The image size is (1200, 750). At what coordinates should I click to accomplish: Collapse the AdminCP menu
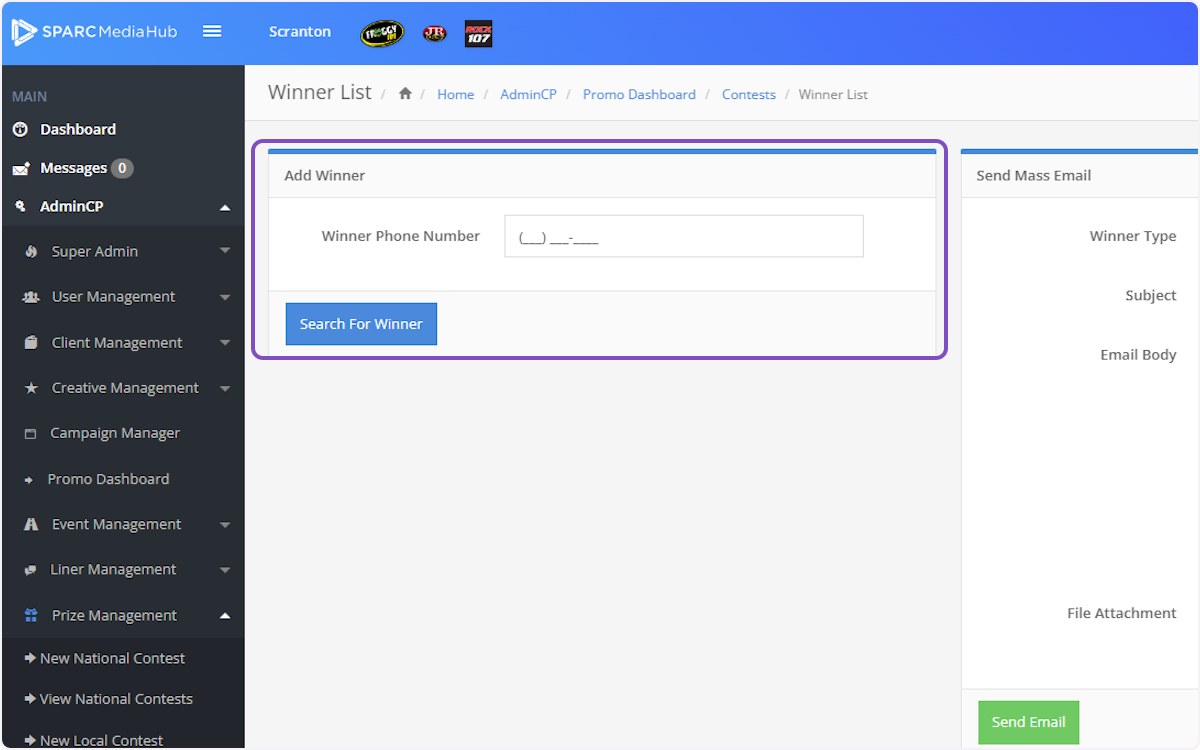[x=224, y=206]
